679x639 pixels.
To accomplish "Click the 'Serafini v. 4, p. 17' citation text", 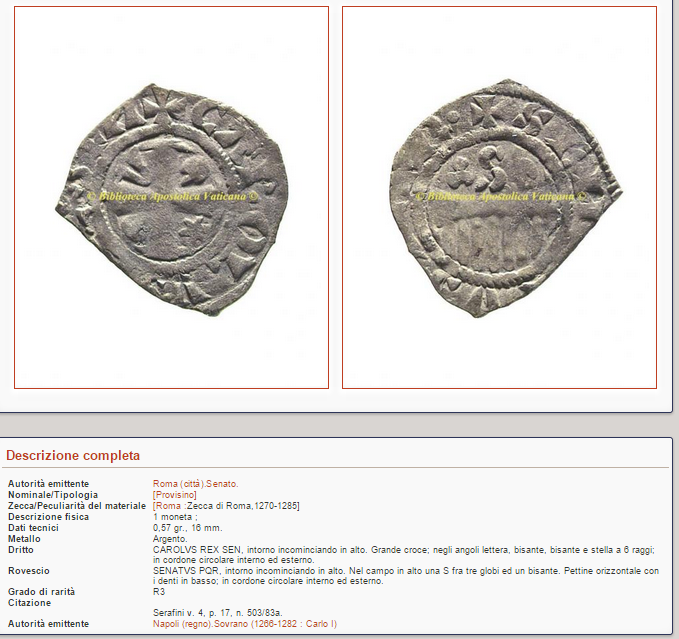I will tap(191, 613).
